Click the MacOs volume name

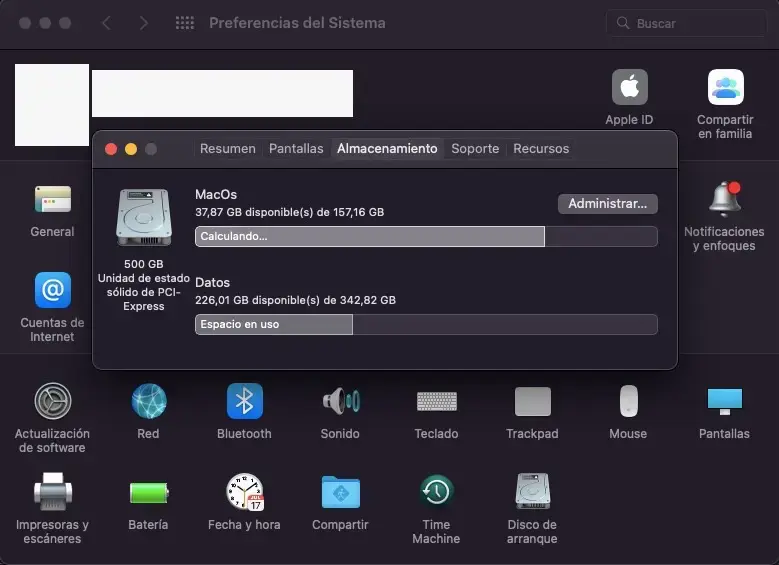tap(216, 195)
